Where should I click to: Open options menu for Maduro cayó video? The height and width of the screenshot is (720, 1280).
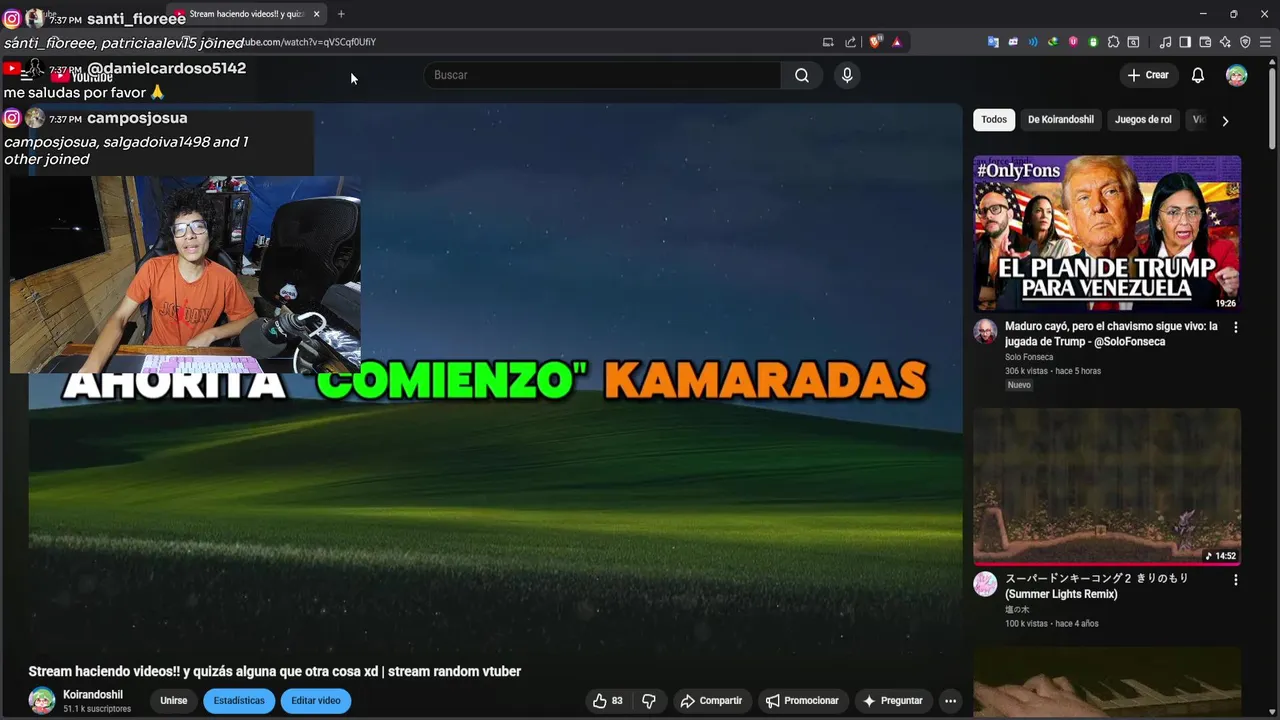(1235, 327)
